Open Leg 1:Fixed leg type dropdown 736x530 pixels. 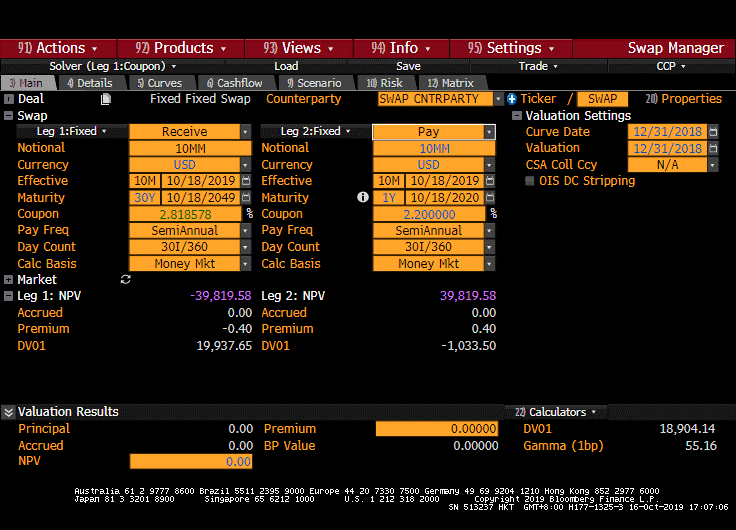pos(72,131)
